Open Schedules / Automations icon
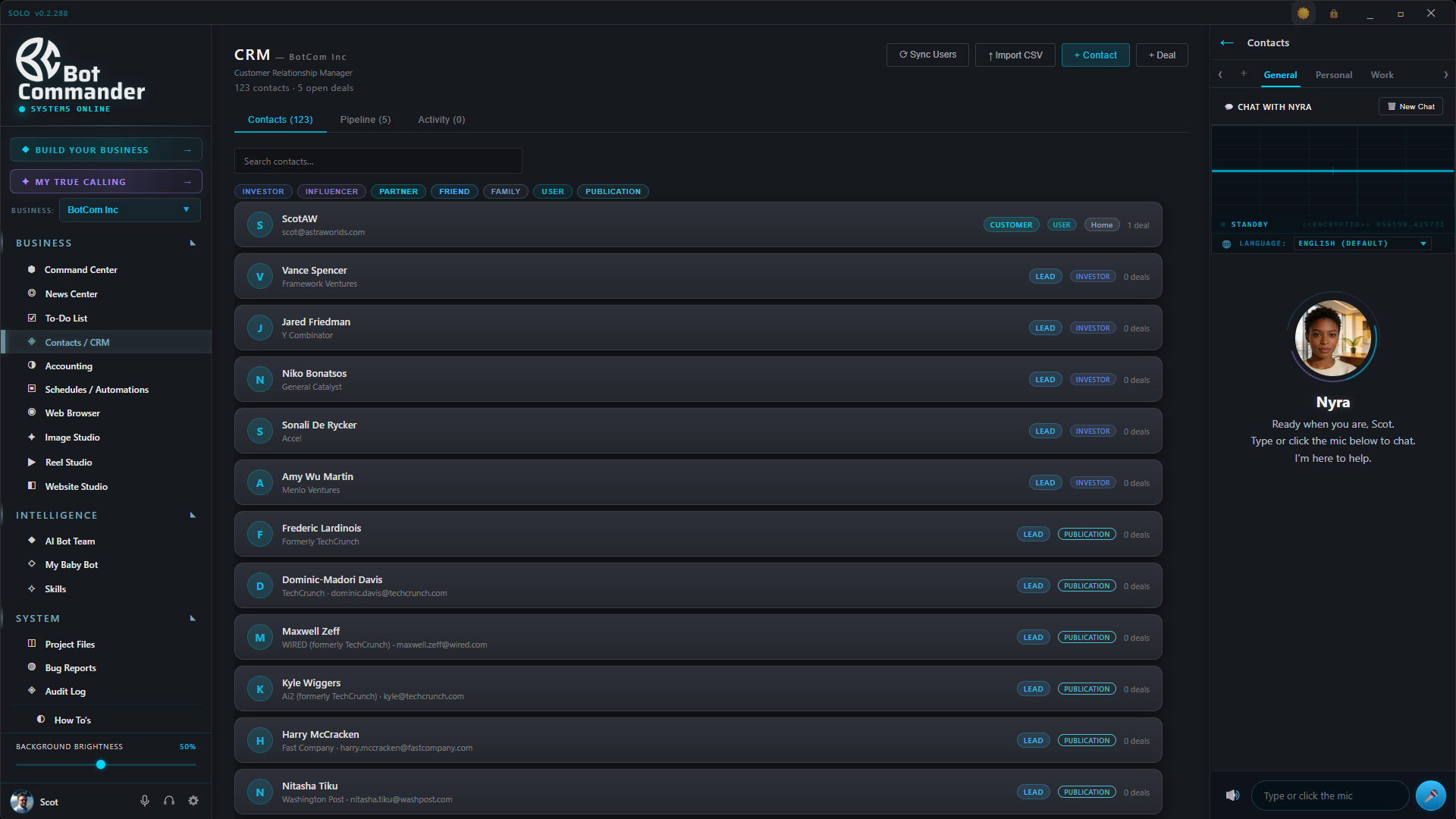This screenshot has width=1456, height=819. 32,390
